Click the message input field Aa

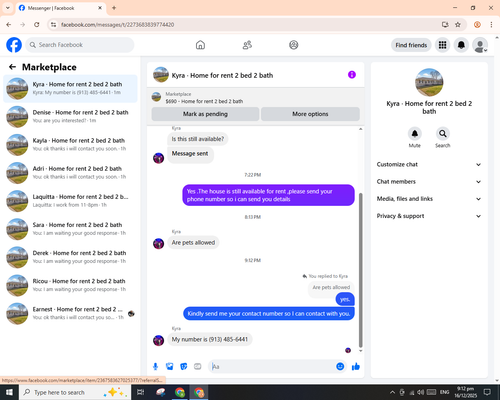tap(273, 367)
